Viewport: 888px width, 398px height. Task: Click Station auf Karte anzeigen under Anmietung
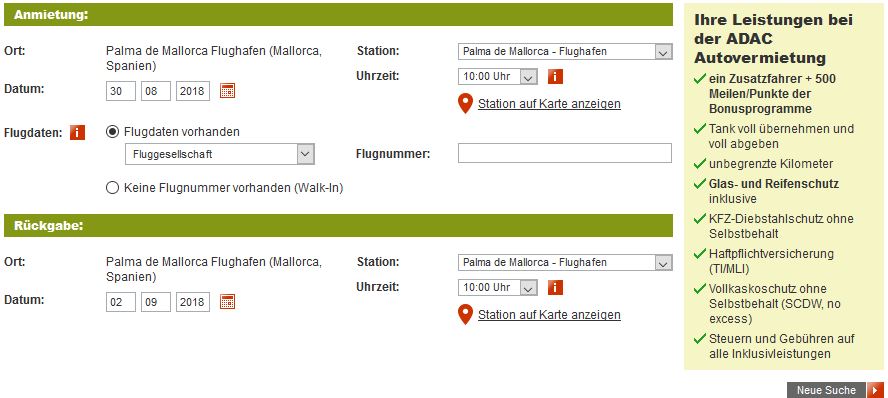coord(549,104)
